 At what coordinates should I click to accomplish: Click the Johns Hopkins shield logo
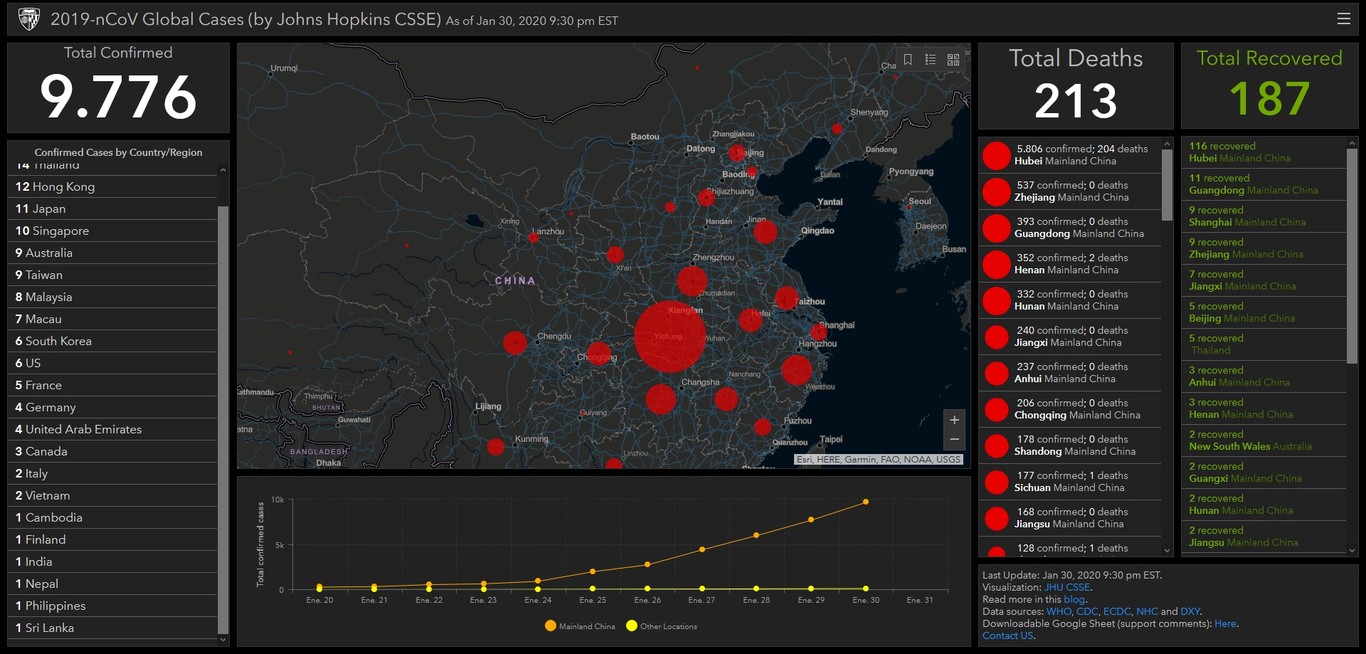(29, 19)
